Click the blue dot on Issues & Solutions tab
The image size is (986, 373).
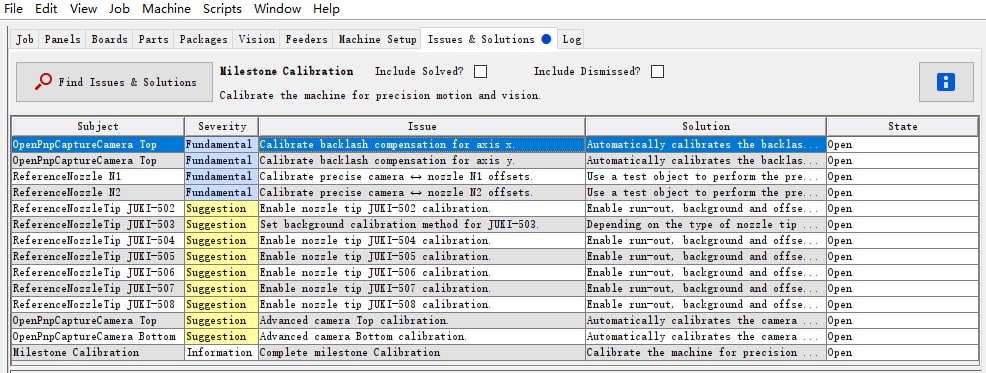546,39
